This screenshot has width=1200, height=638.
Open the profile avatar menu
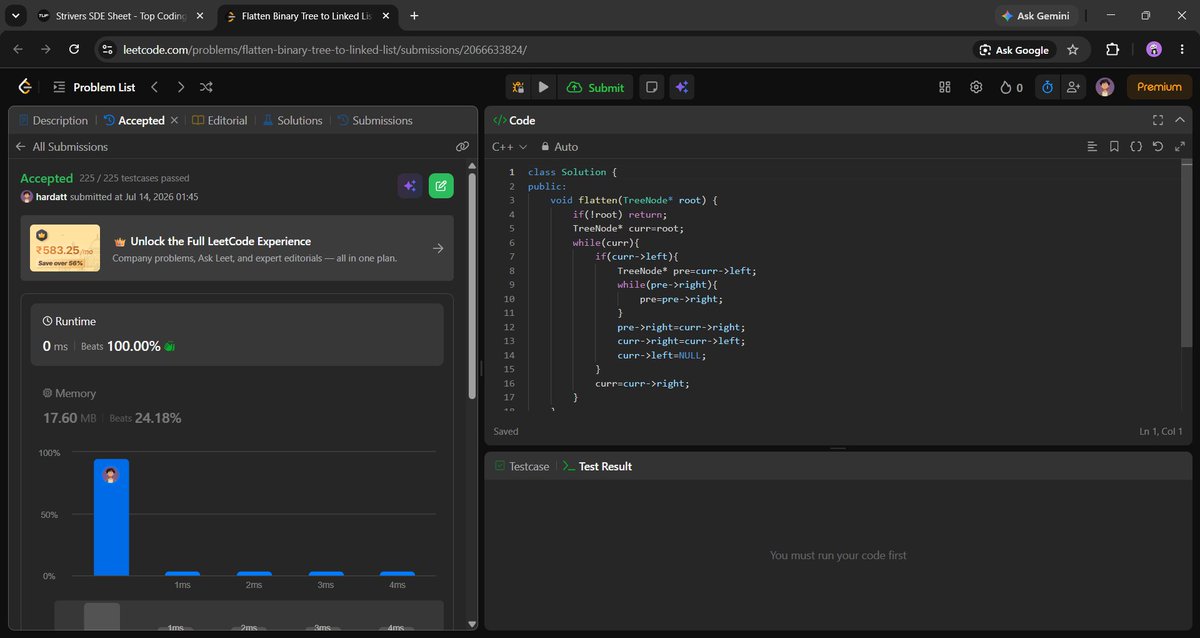[x=1105, y=87]
